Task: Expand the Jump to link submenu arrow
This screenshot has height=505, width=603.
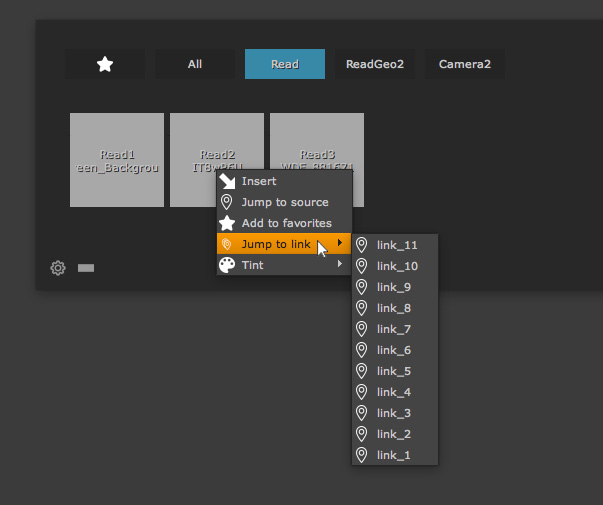Action: click(340, 244)
